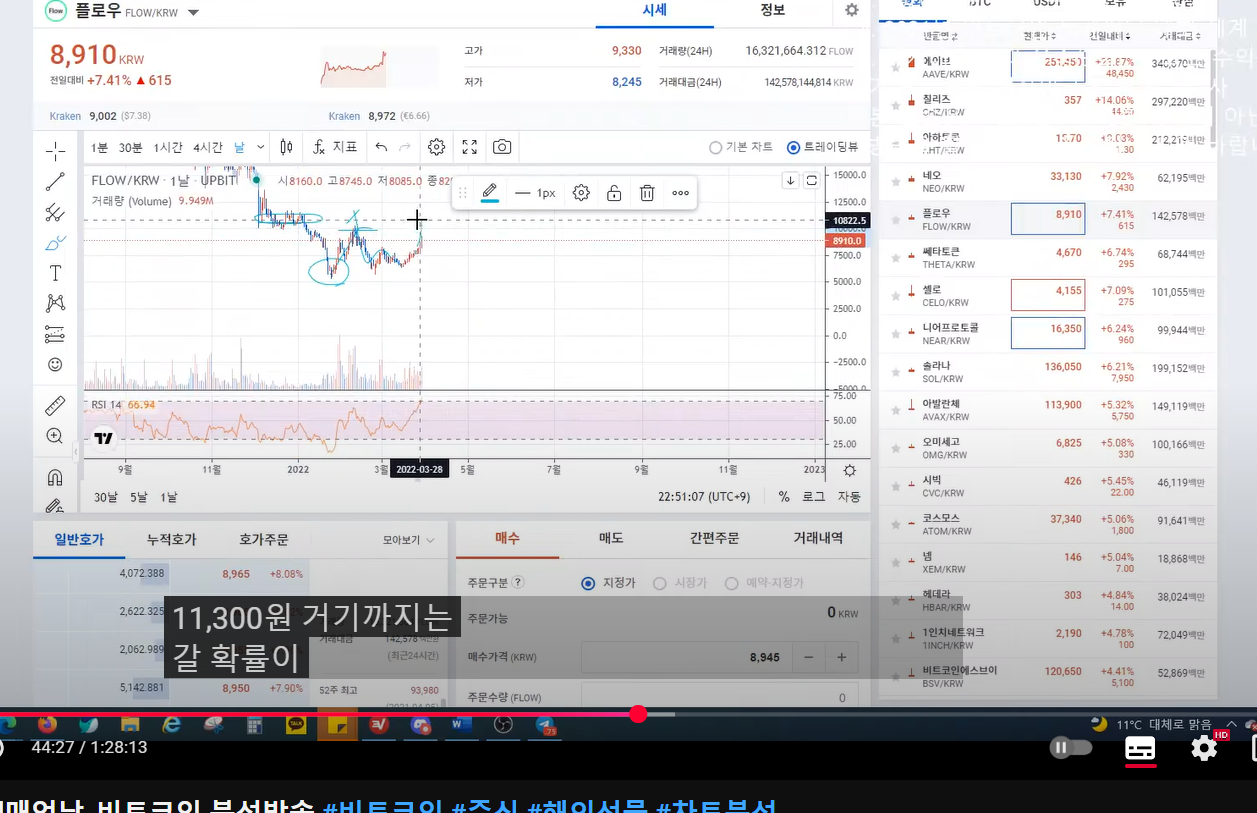Open the emoji icons tool
This screenshot has height=813, width=1257.
click(x=55, y=365)
